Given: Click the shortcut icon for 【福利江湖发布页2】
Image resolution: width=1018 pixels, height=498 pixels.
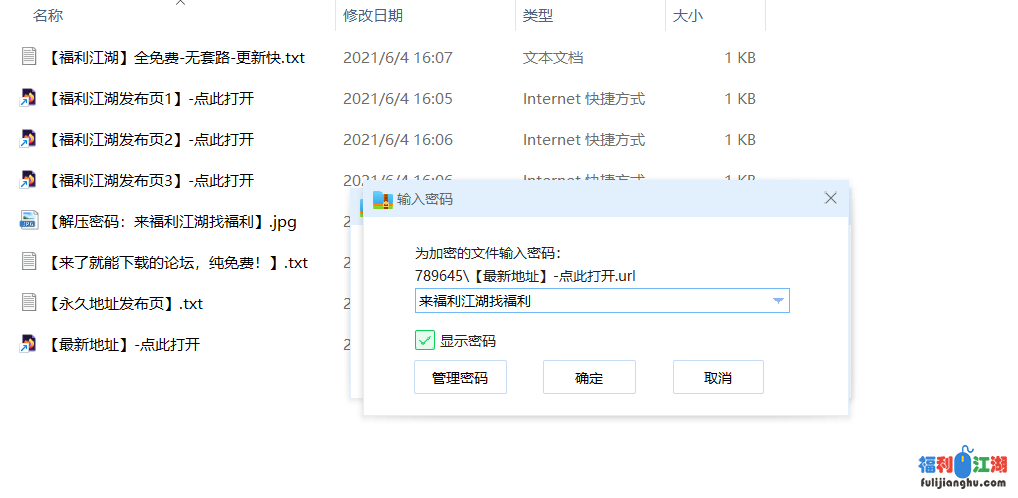Looking at the screenshot, I should 29,139.
